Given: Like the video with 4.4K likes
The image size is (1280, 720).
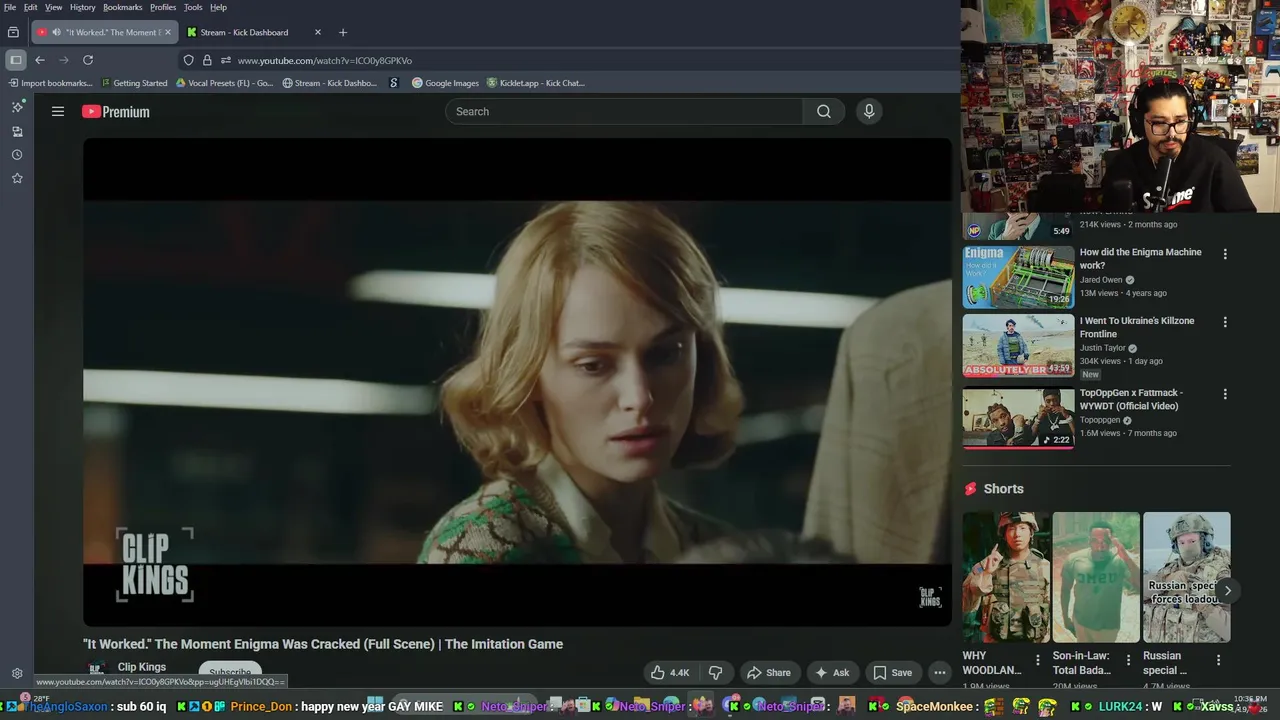Looking at the screenshot, I should click(x=669, y=673).
